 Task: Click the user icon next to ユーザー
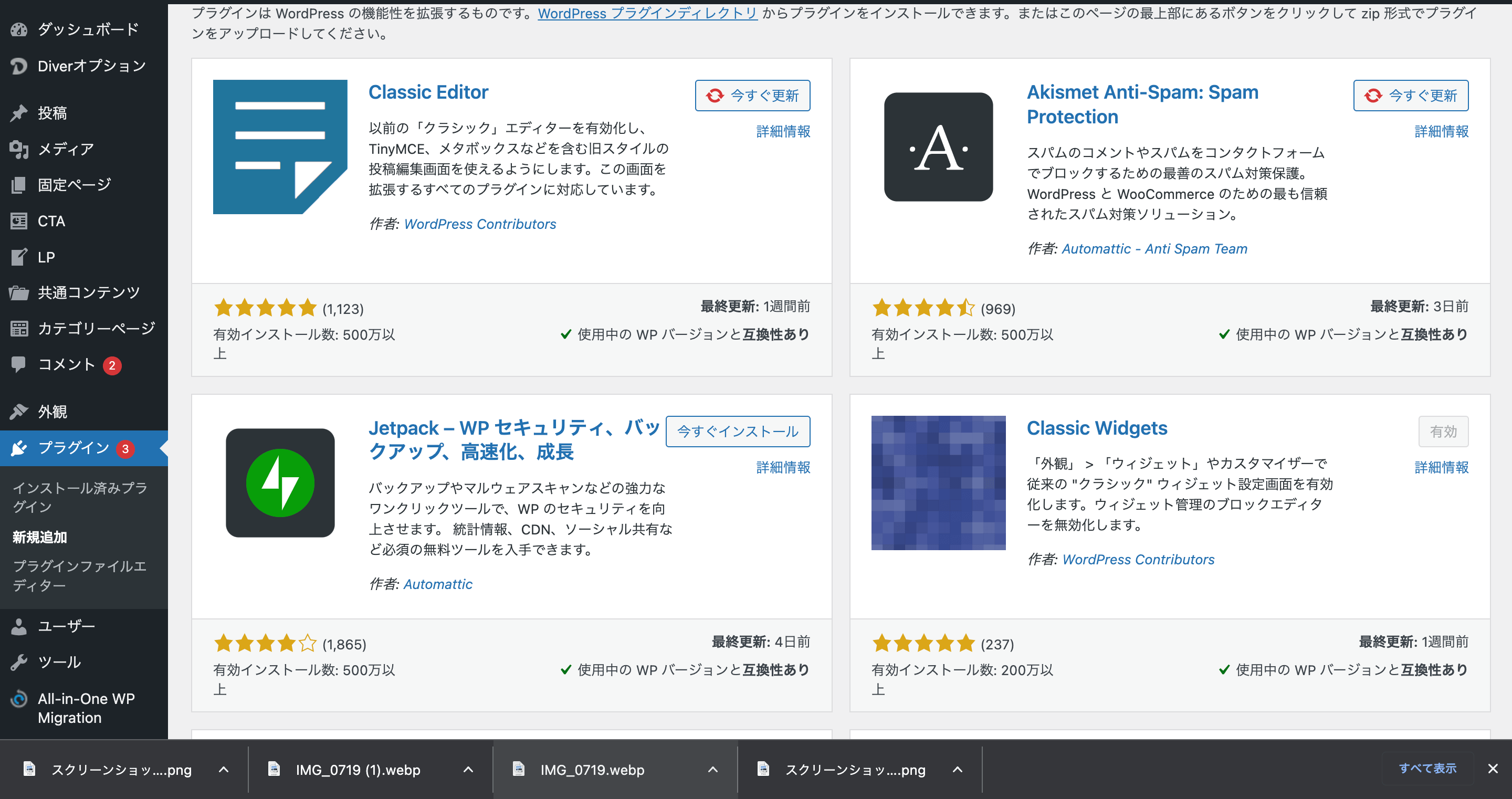19,626
